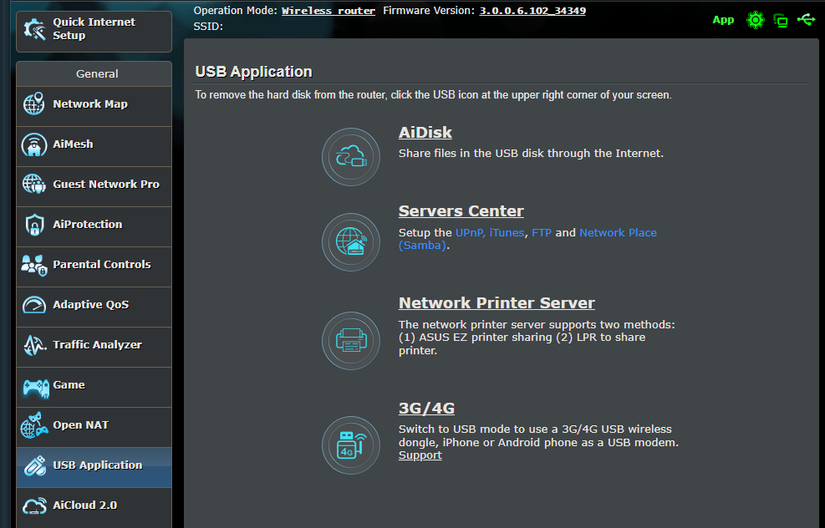Open Traffic Analyzer page
This screenshot has width=825, height=528.
pos(97,345)
